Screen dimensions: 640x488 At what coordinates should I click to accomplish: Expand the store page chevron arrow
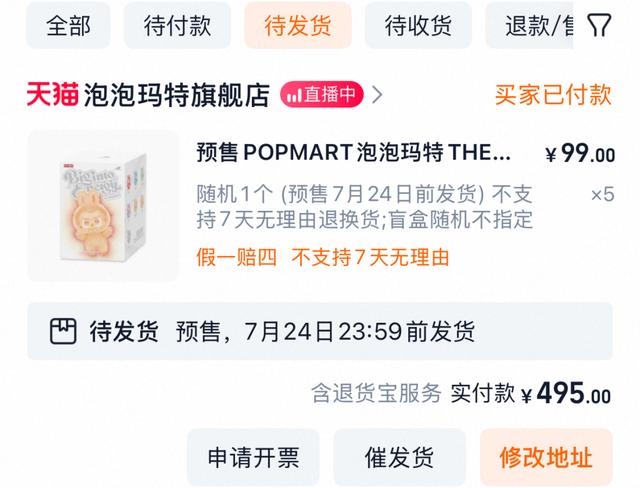pyautogui.click(x=378, y=95)
